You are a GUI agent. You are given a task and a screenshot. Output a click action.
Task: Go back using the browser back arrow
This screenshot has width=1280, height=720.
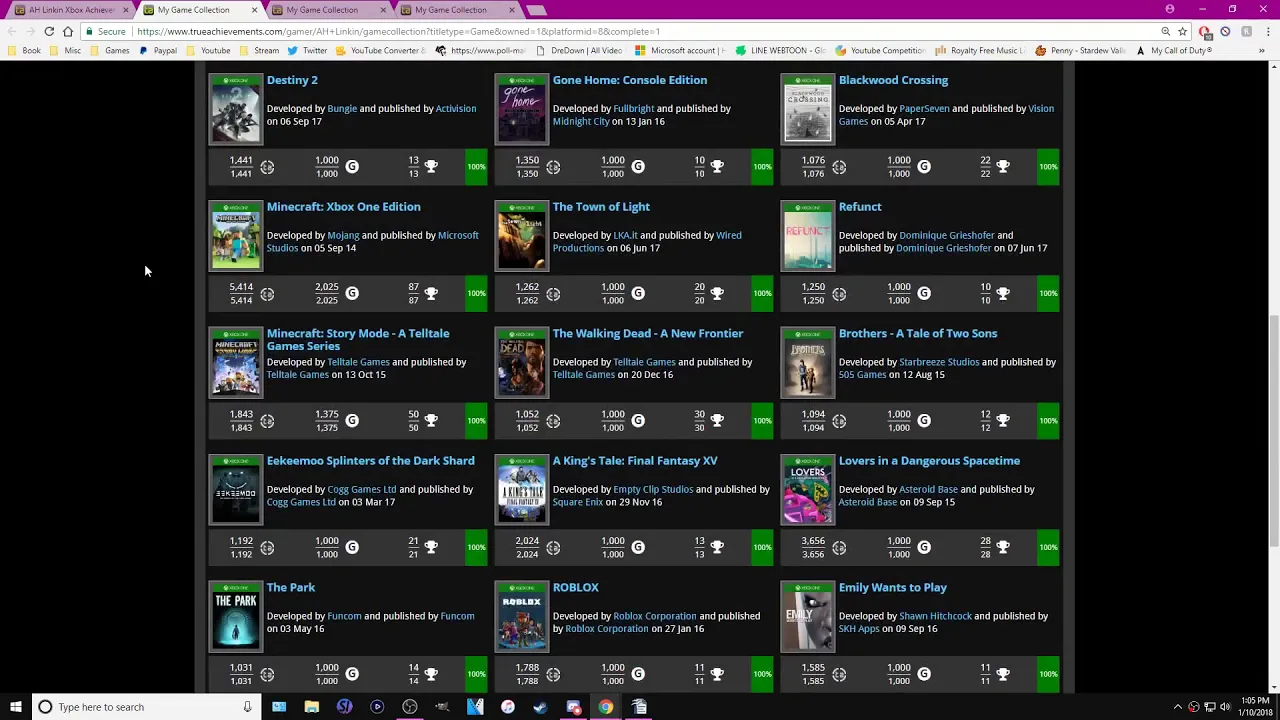tap(11, 31)
